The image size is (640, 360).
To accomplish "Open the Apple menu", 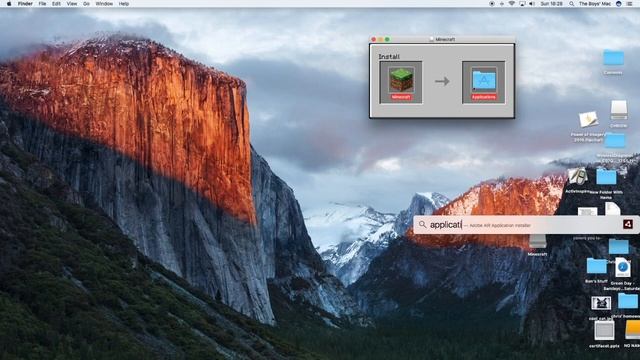I will (x=9, y=4).
